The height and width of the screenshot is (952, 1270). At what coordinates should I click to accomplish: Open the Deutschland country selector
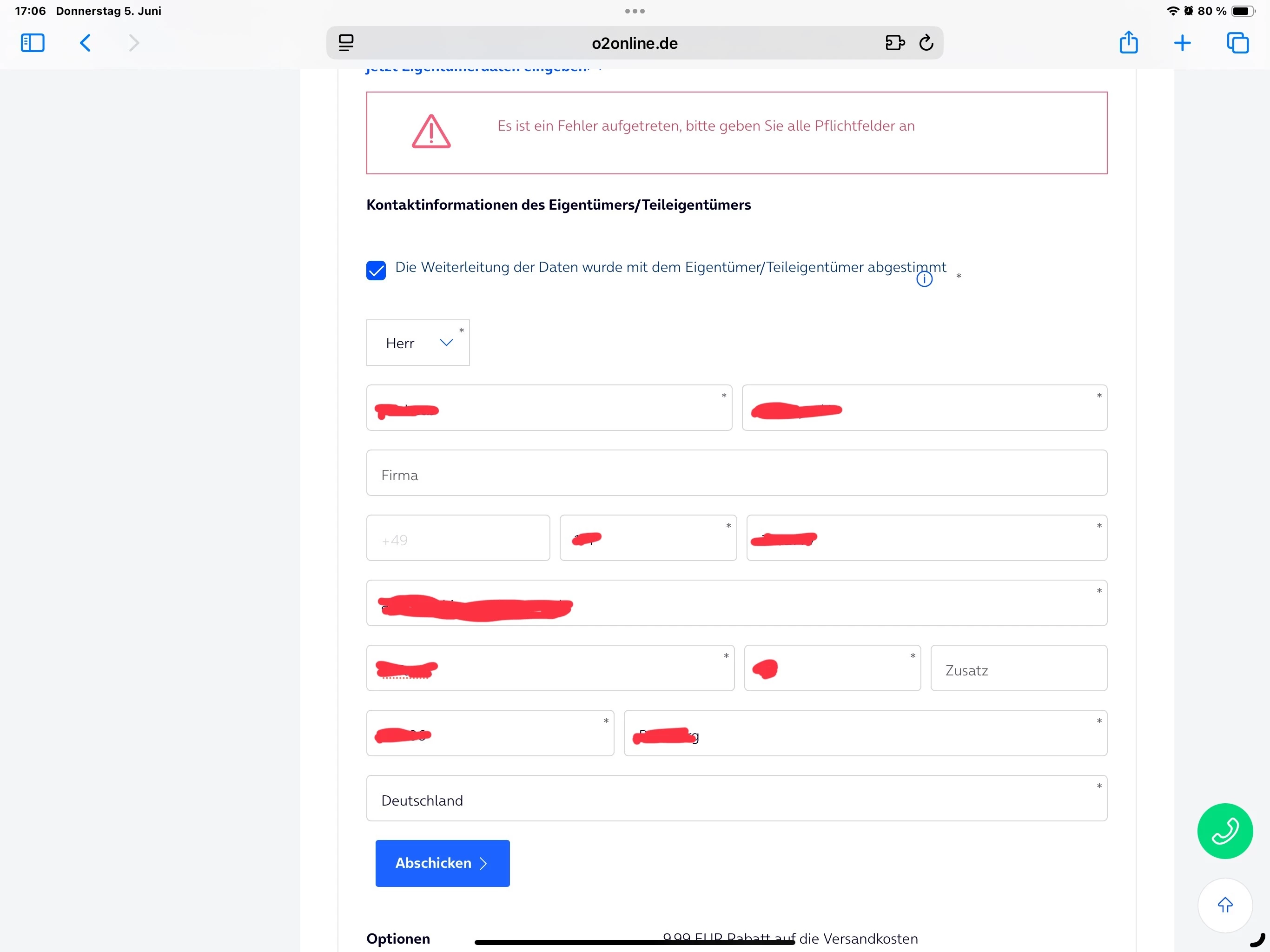pyautogui.click(x=736, y=799)
